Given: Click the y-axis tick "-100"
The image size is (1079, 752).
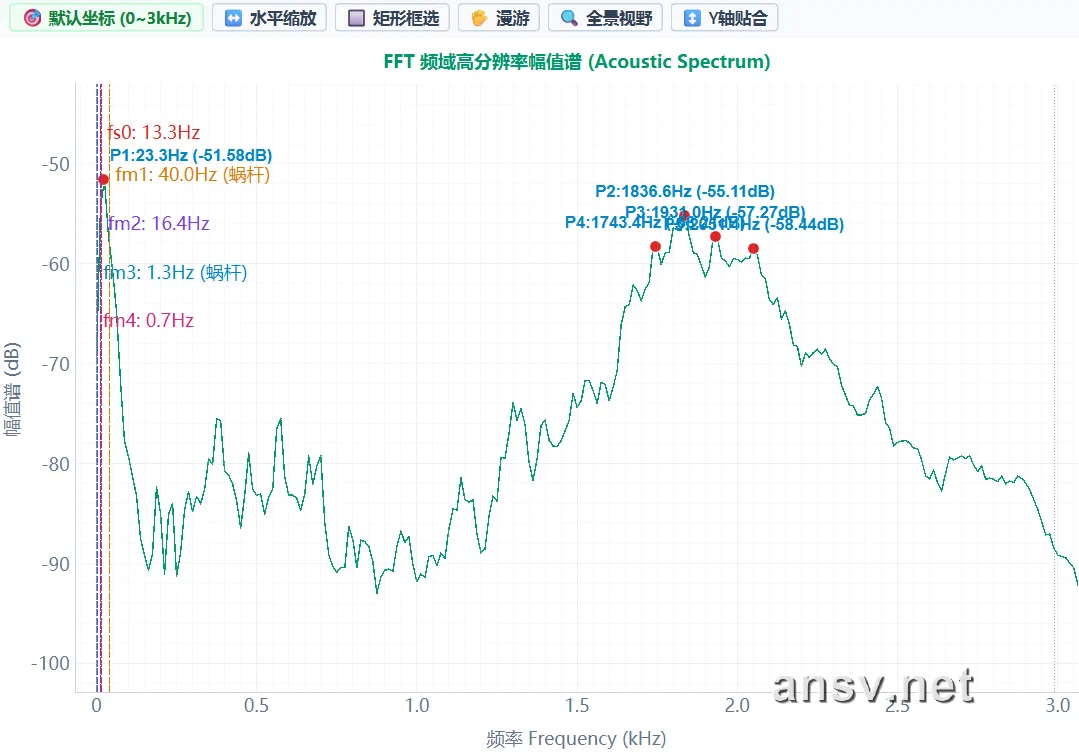Looking at the screenshot, I should (51, 664).
